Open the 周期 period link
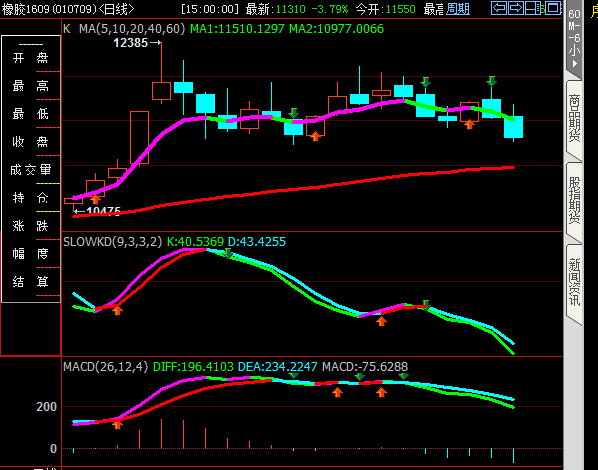 pos(458,9)
